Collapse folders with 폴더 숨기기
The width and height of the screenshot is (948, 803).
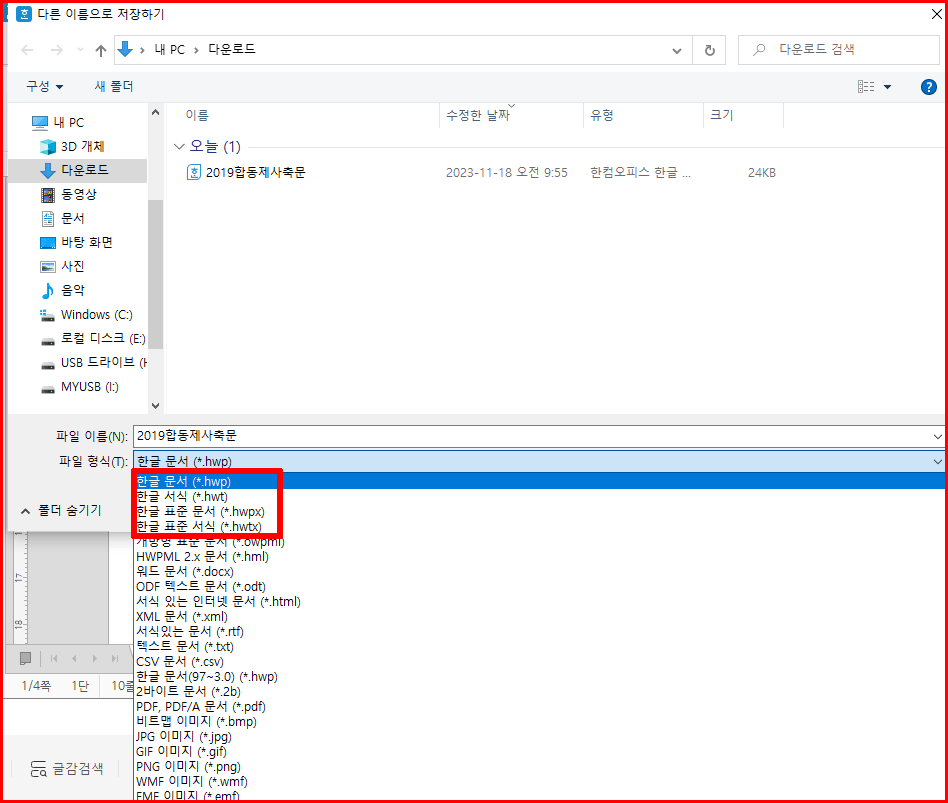point(61,511)
